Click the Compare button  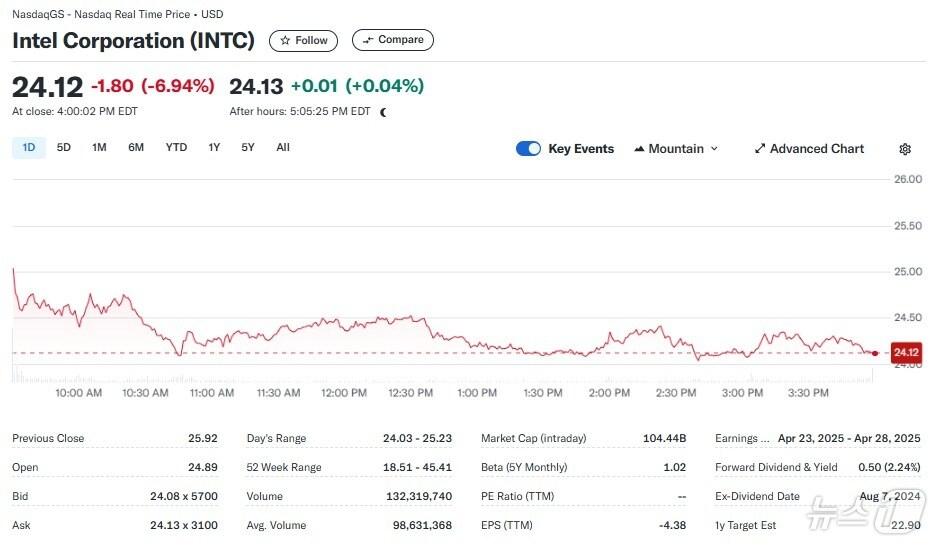(392, 40)
